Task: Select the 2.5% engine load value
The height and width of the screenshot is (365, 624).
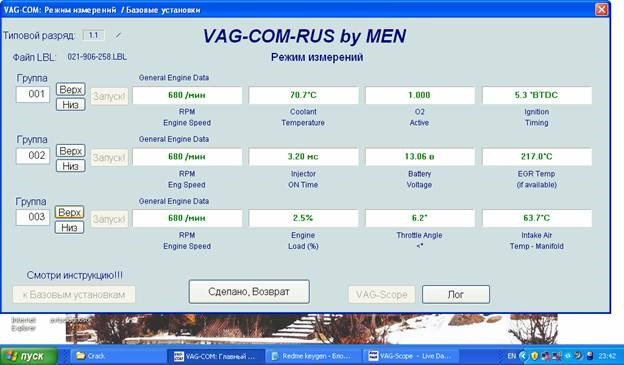Action: pyautogui.click(x=304, y=218)
